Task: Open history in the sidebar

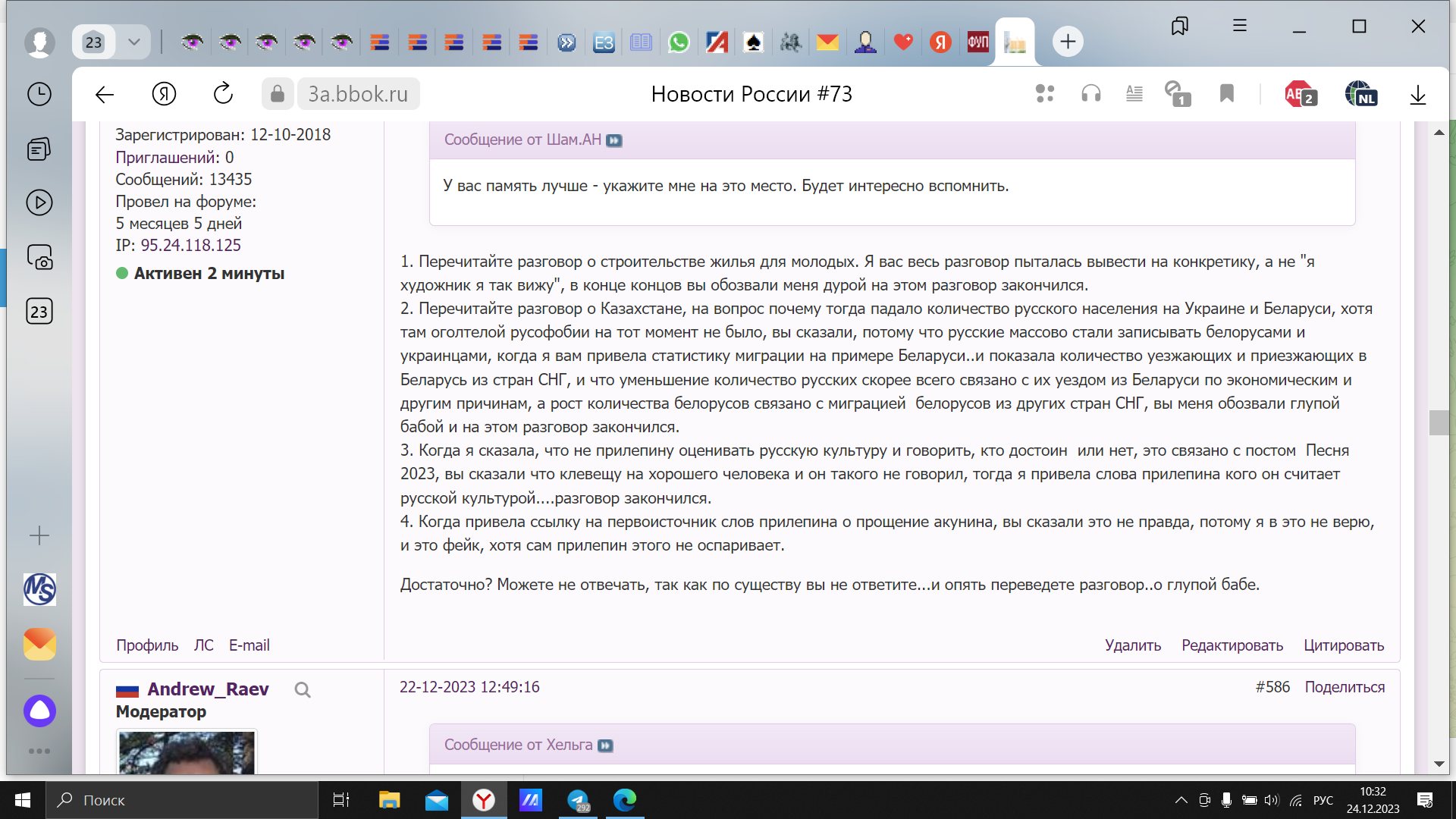Action: [39, 94]
